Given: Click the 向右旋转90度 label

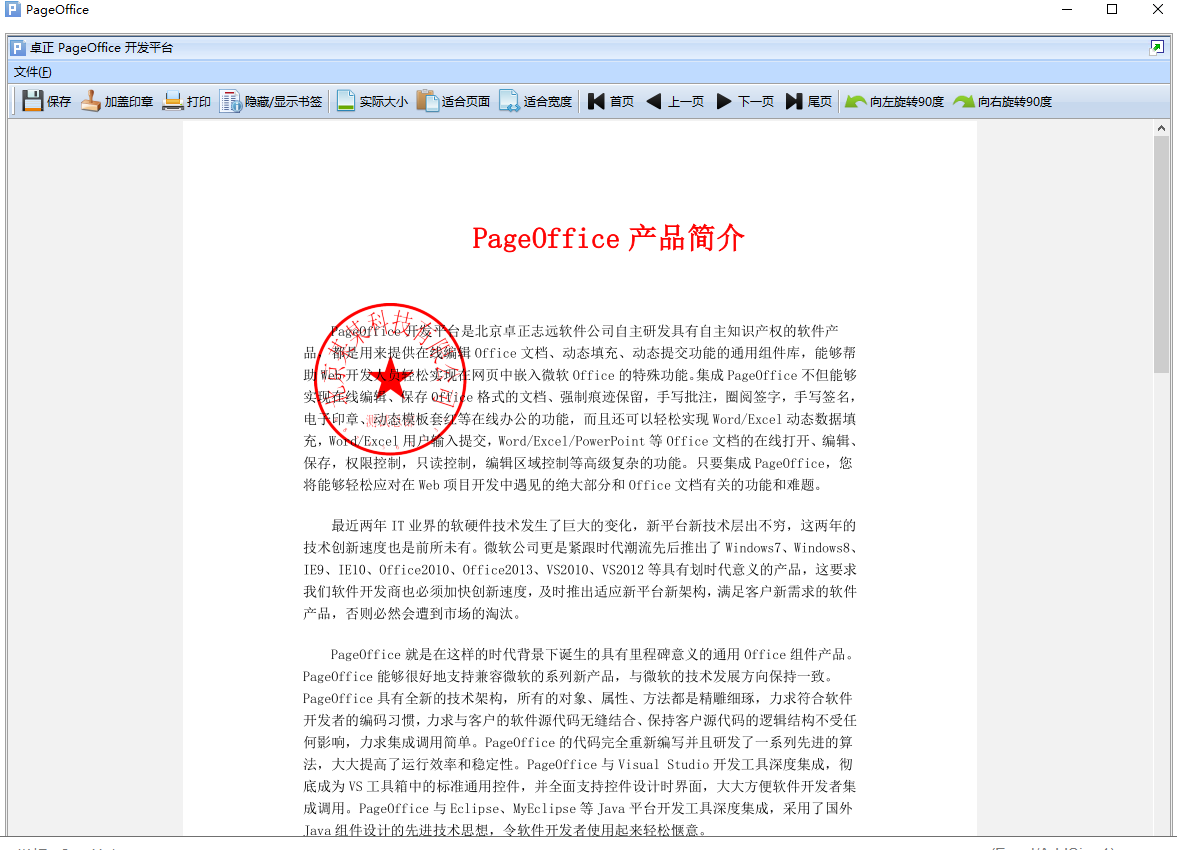Looking at the screenshot, I should 1015,101.
